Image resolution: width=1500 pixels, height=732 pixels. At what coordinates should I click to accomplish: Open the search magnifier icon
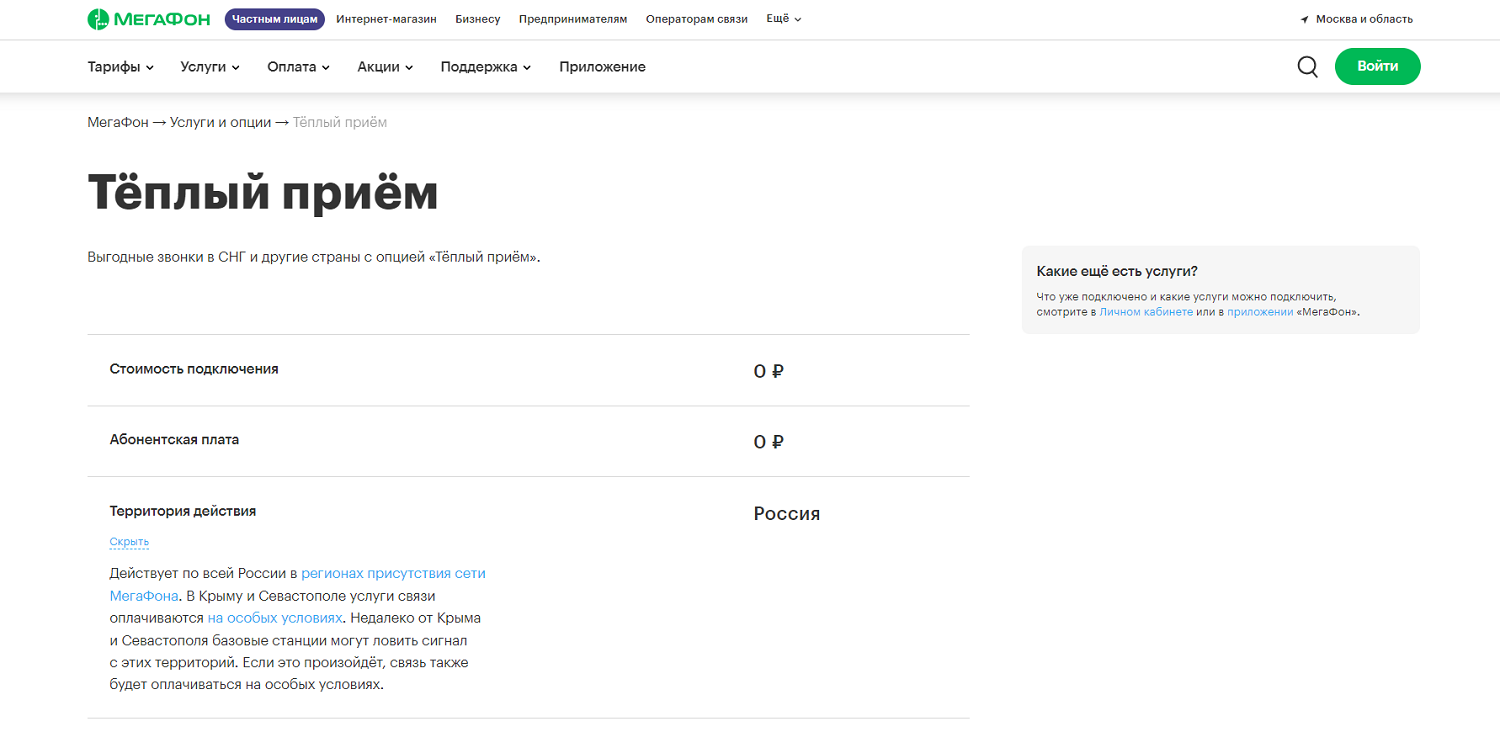click(1307, 67)
